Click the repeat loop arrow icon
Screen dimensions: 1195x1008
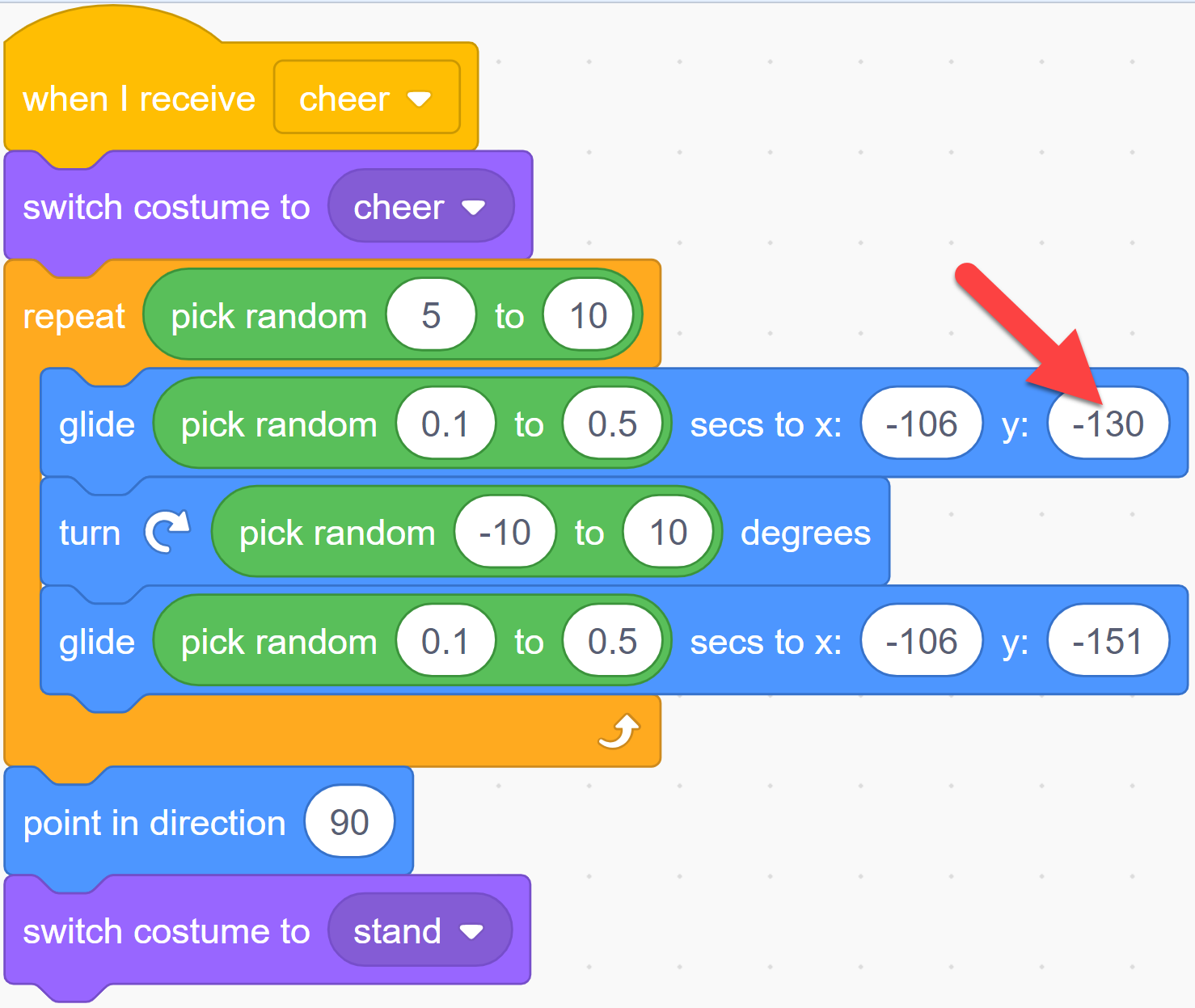click(619, 732)
